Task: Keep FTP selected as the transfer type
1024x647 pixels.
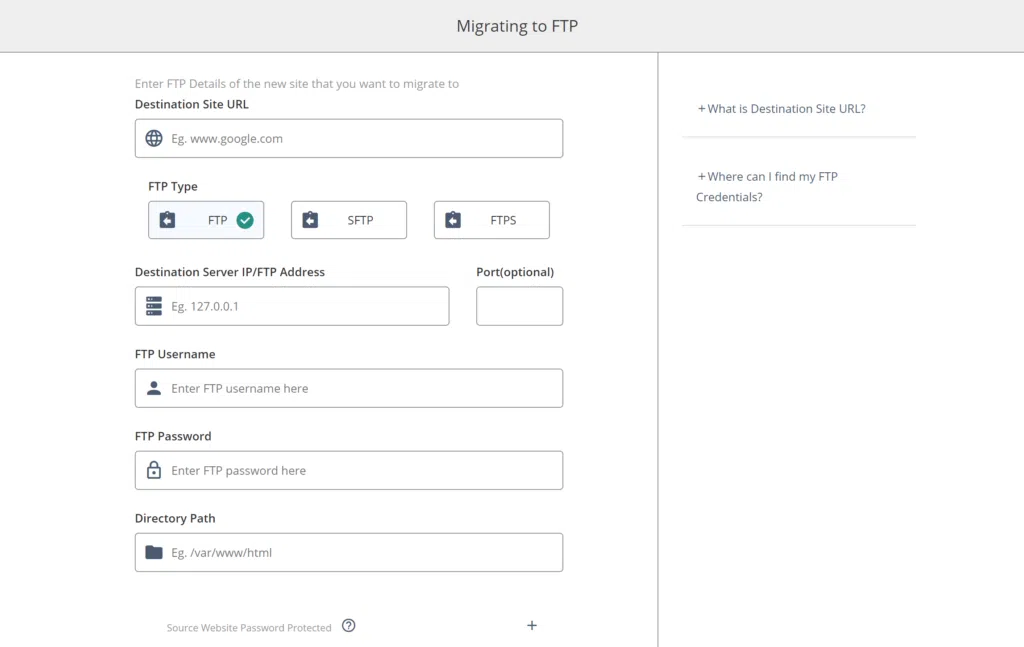Action: pos(206,219)
